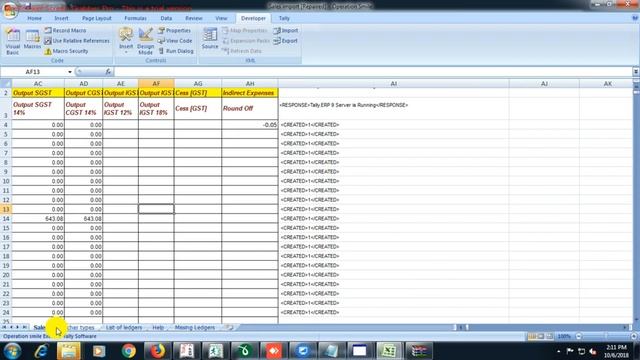640x360 pixels.
Task: Open the Tally ribbon tab
Action: pos(284,18)
